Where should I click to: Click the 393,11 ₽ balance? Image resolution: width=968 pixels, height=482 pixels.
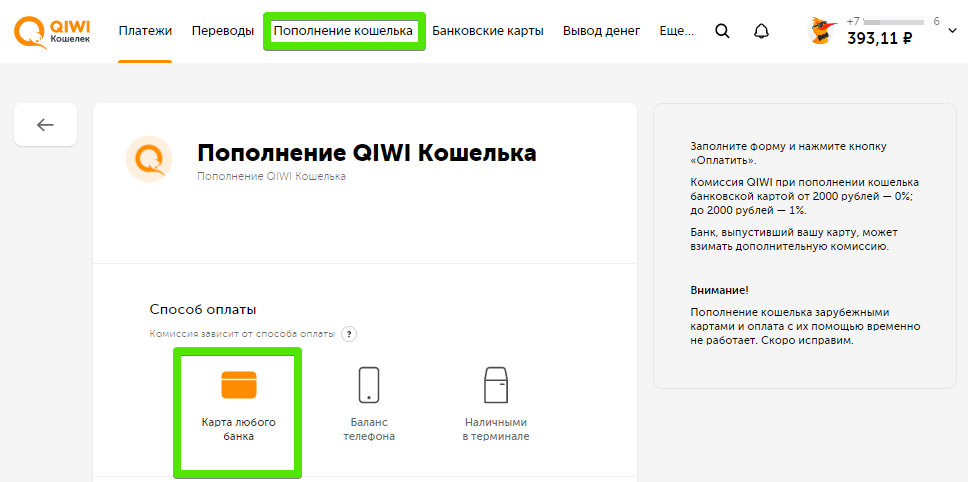coord(880,39)
